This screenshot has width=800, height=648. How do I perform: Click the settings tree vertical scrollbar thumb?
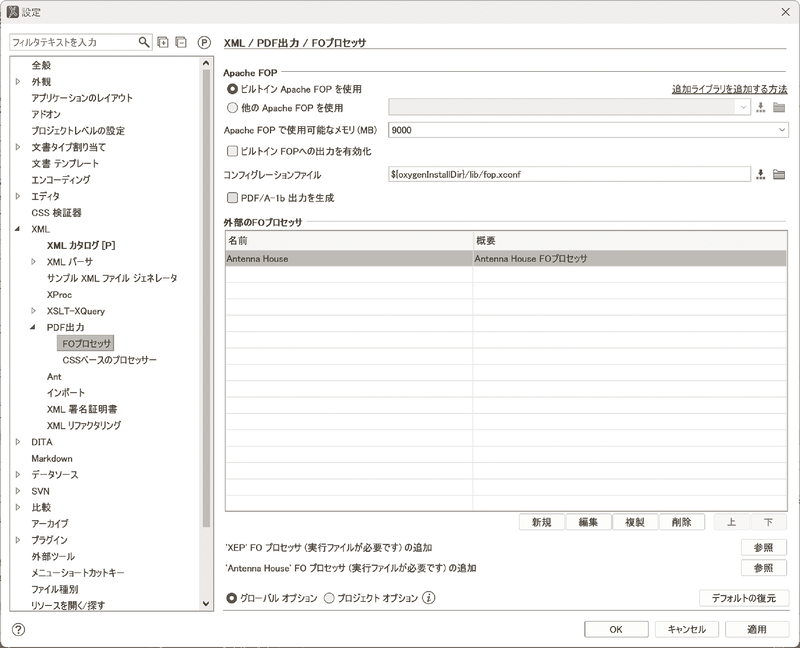pyautogui.click(x=206, y=298)
